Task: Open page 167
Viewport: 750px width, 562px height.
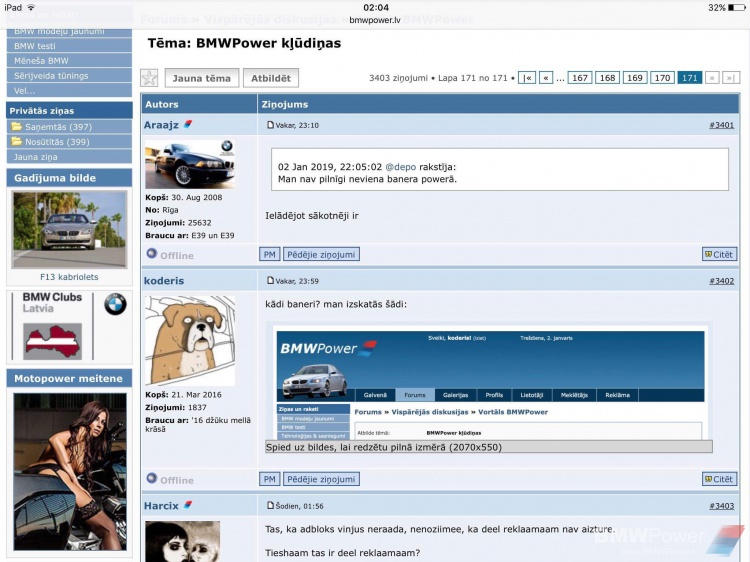Action: (580, 78)
